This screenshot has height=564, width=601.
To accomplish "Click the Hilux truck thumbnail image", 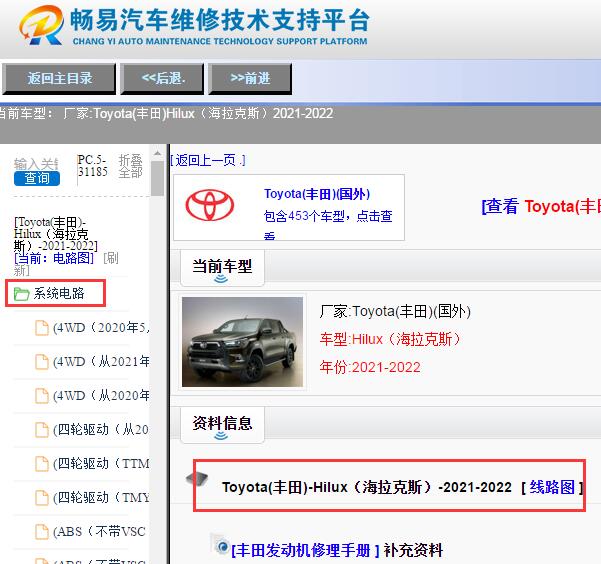I will click(x=242, y=342).
